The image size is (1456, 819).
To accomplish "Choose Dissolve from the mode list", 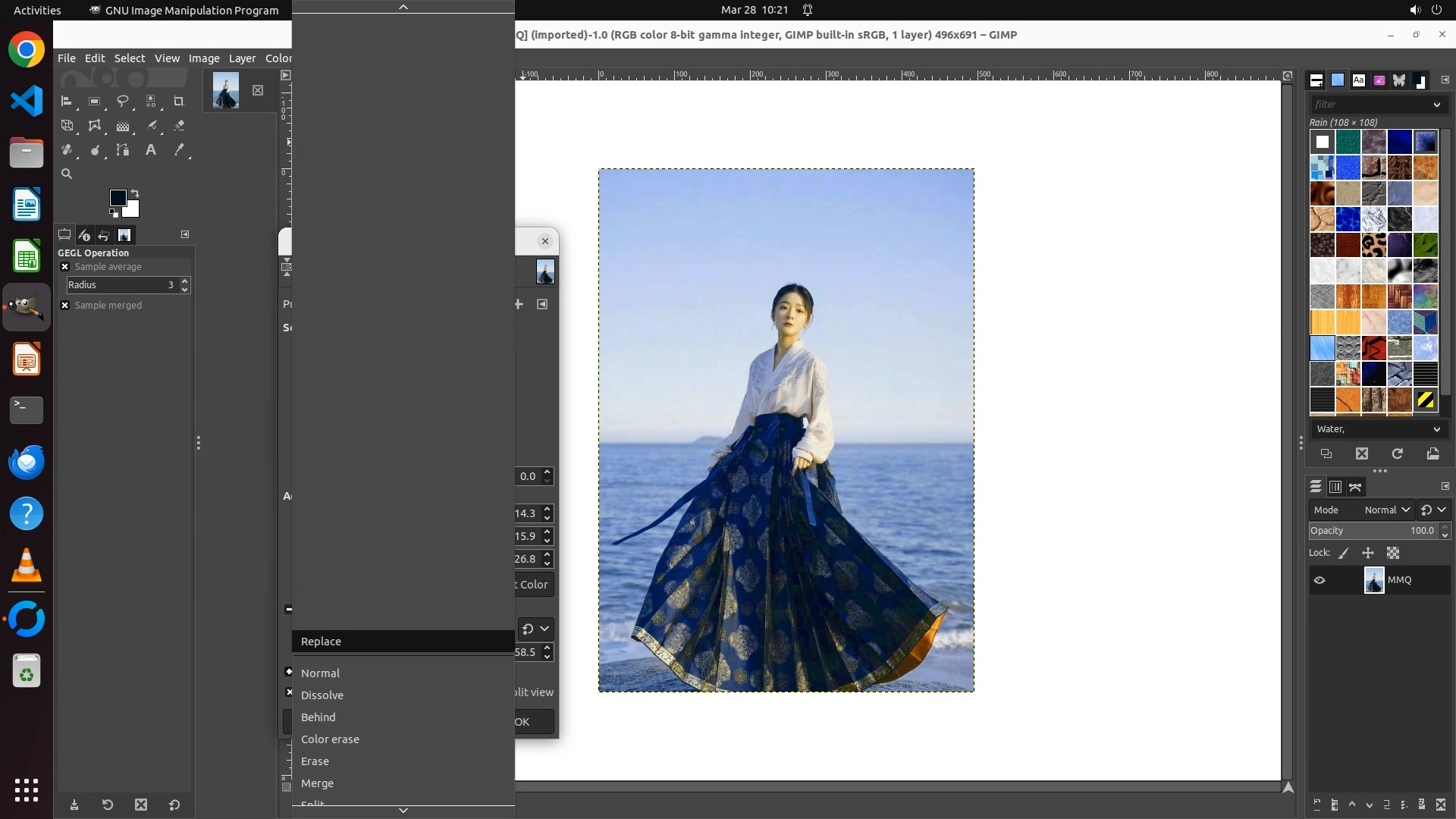I will pos(322,695).
